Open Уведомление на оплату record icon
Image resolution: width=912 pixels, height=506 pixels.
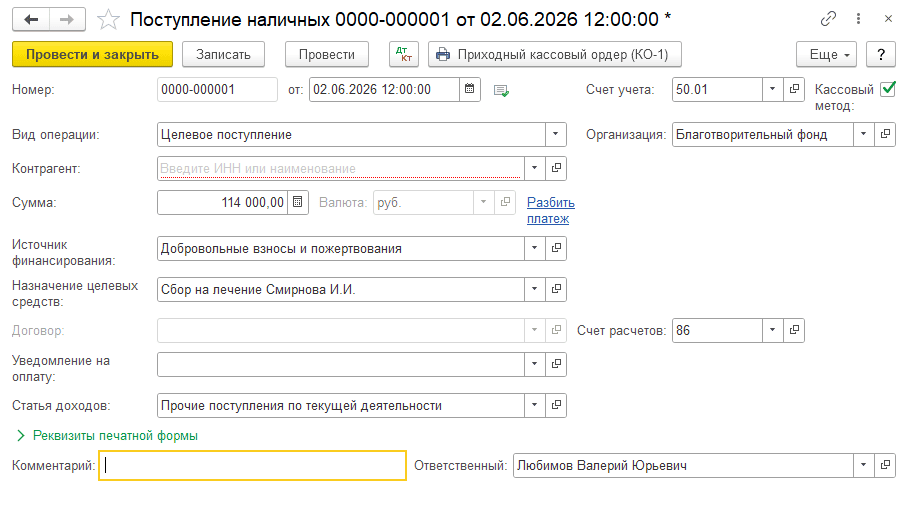(x=556, y=364)
